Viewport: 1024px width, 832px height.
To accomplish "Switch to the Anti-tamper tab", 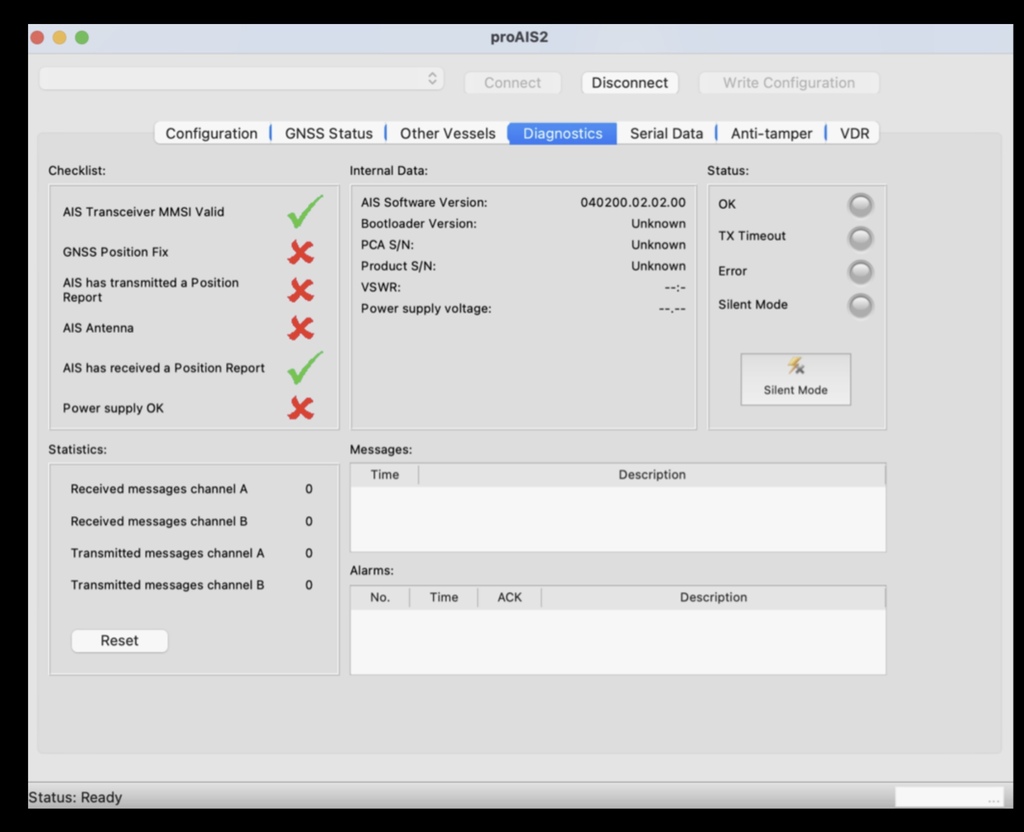I will tap(771, 133).
